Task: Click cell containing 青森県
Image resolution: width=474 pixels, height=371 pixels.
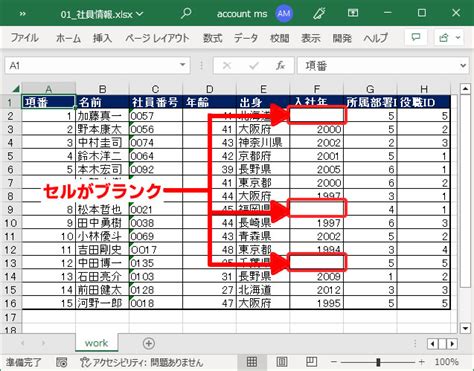Action: coord(263,236)
